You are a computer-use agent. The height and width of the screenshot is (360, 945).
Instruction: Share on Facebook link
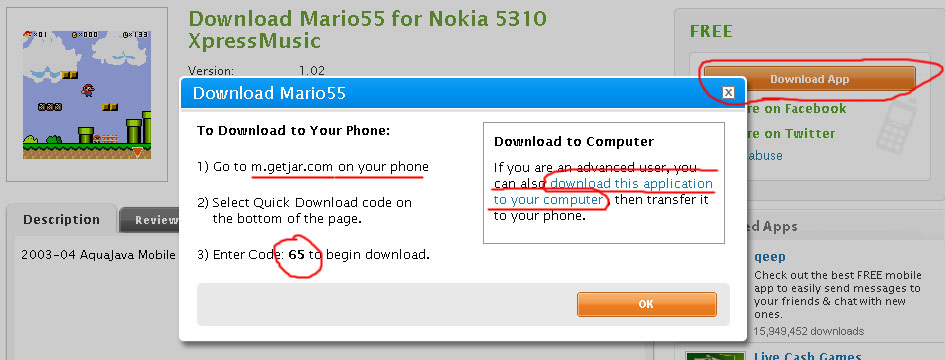click(792, 109)
